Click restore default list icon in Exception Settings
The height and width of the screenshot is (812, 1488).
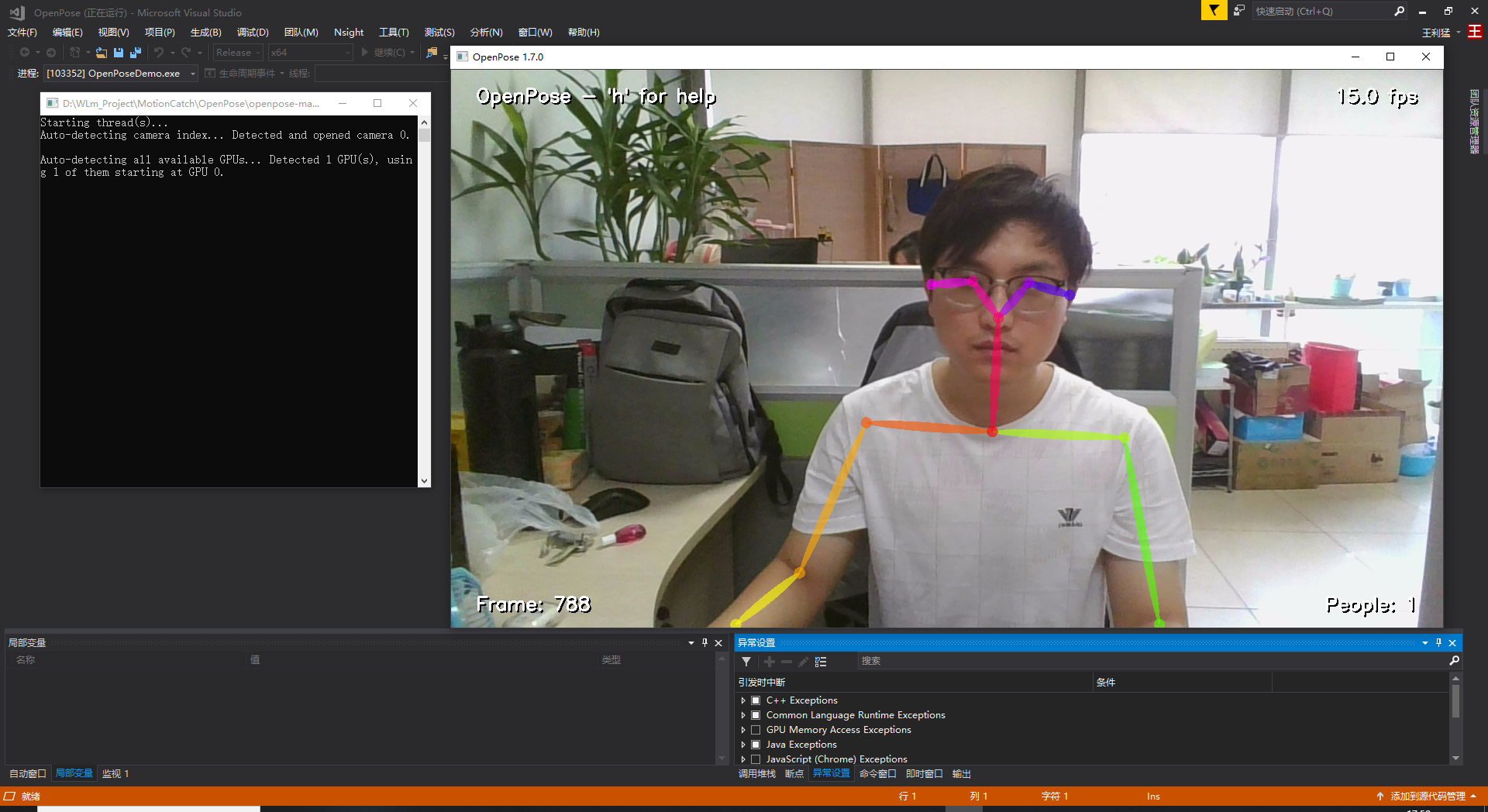[x=821, y=662]
